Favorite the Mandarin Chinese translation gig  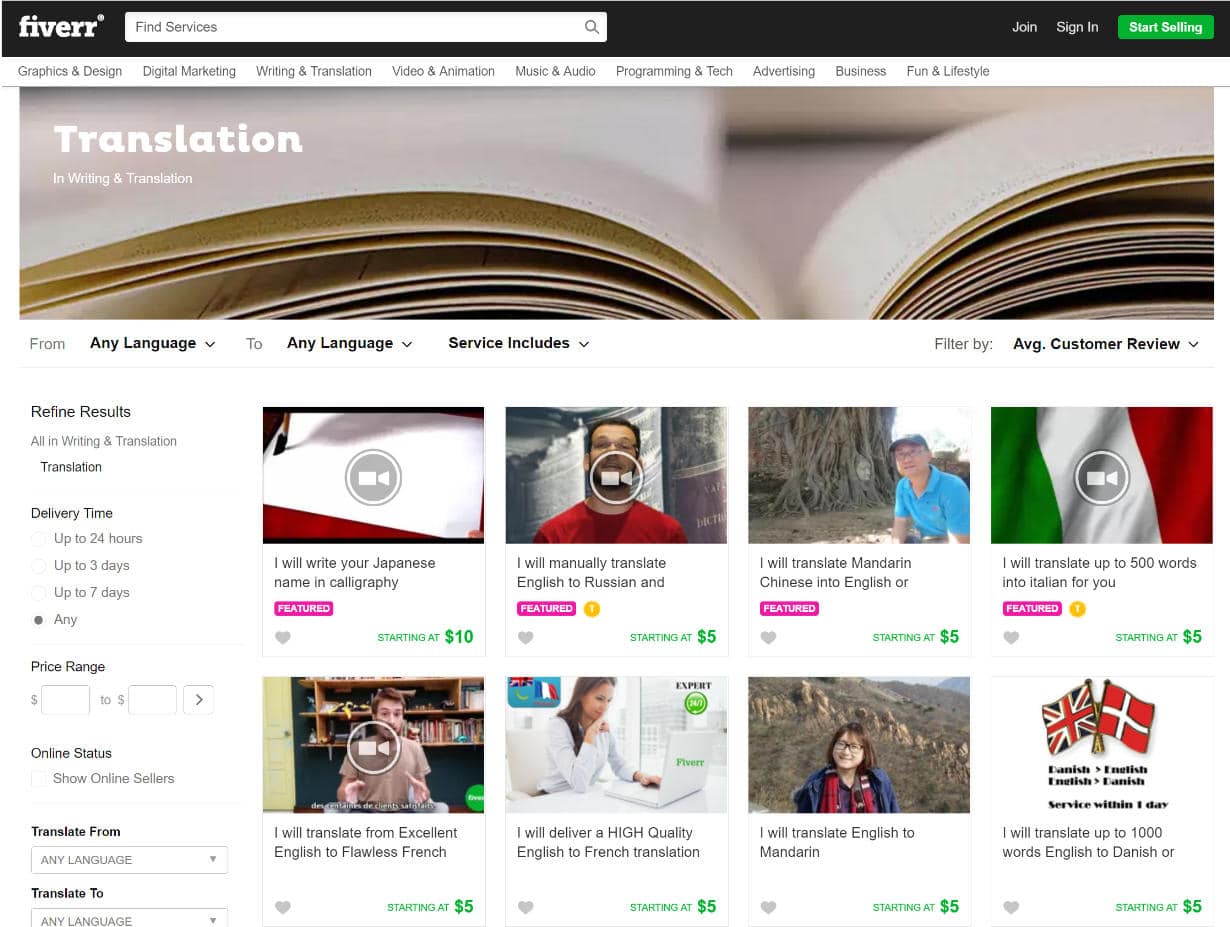click(x=768, y=637)
